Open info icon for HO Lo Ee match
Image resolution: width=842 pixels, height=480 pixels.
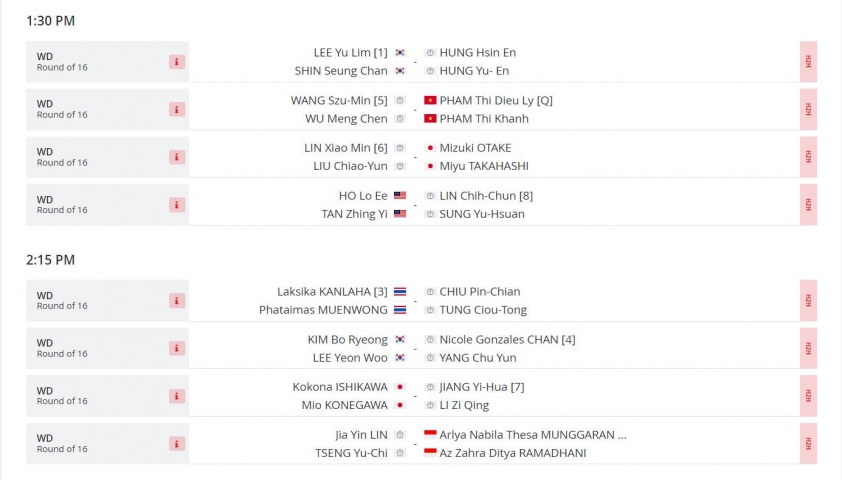177,205
